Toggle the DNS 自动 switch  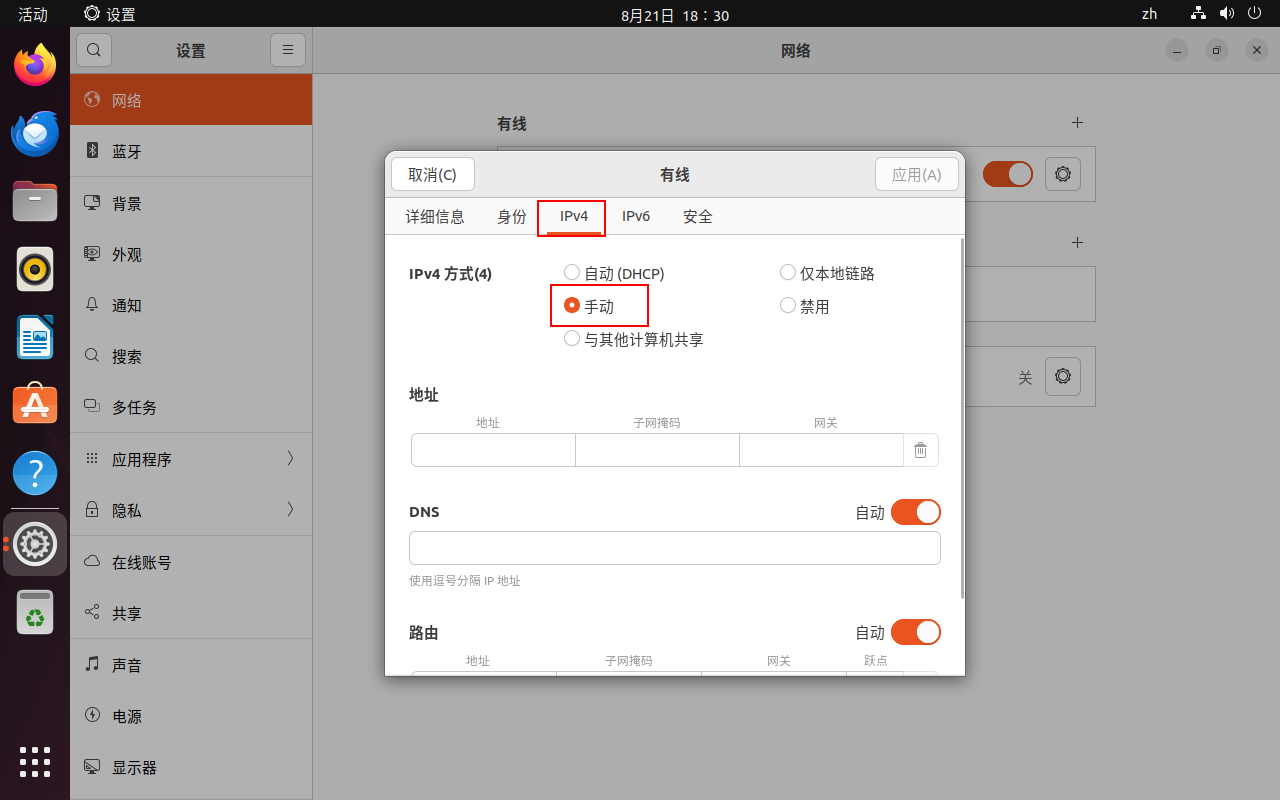[915, 512]
